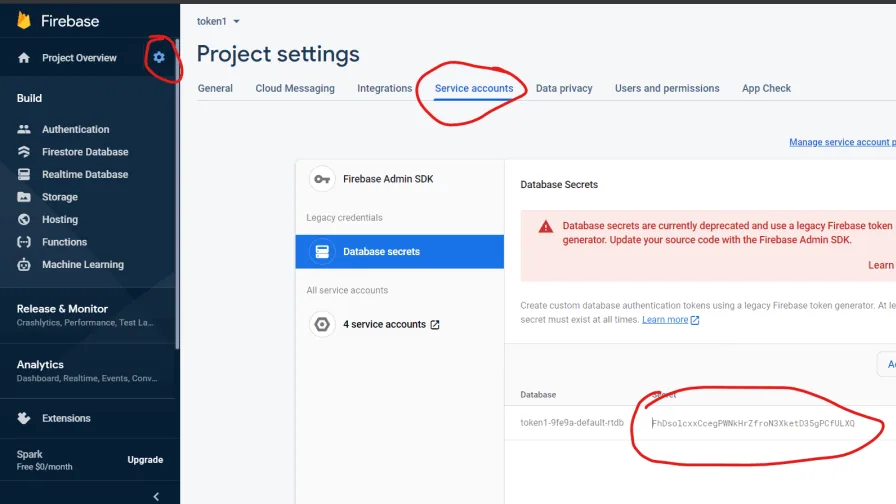
Task: Click the Project Overview home icon
Action: (23, 58)
